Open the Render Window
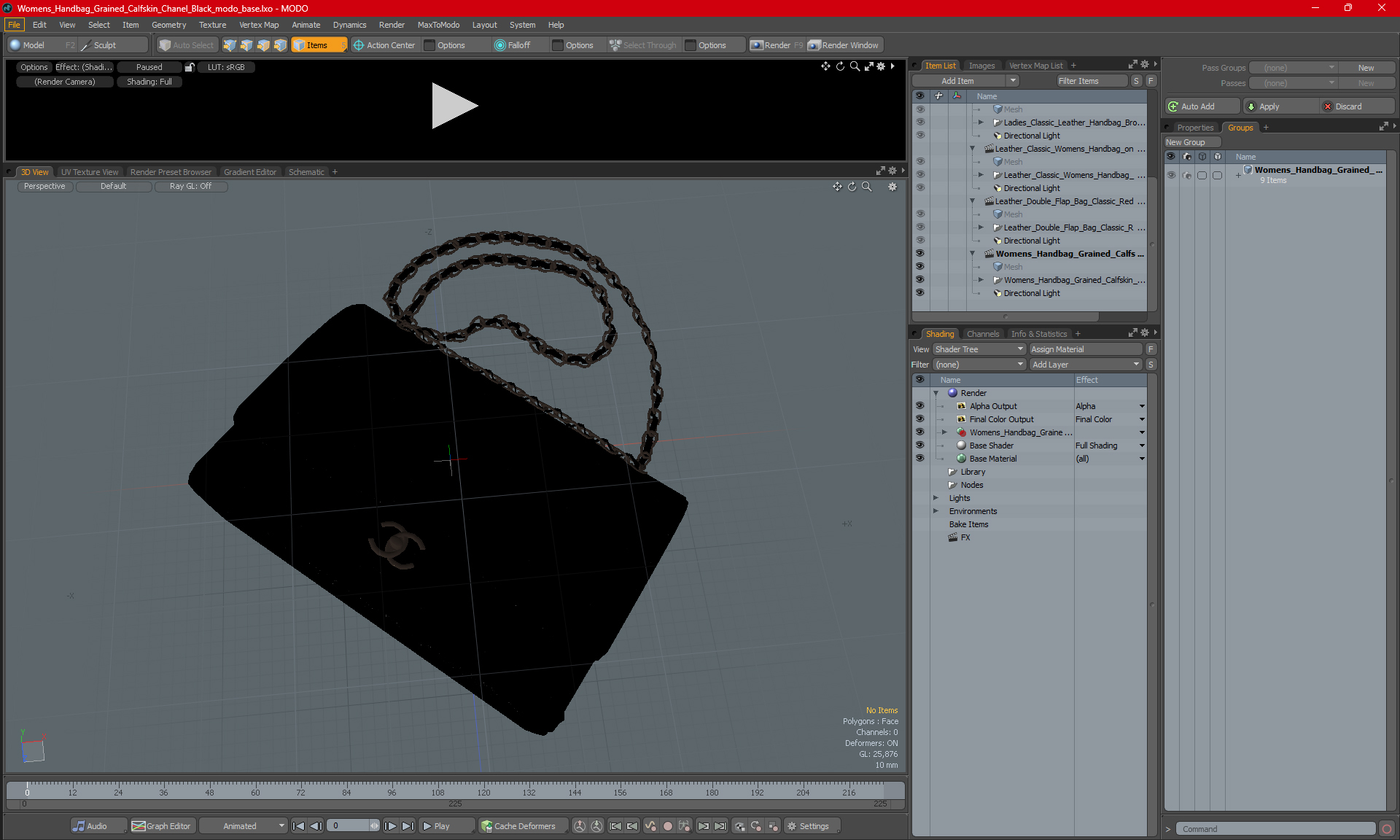 844,45
